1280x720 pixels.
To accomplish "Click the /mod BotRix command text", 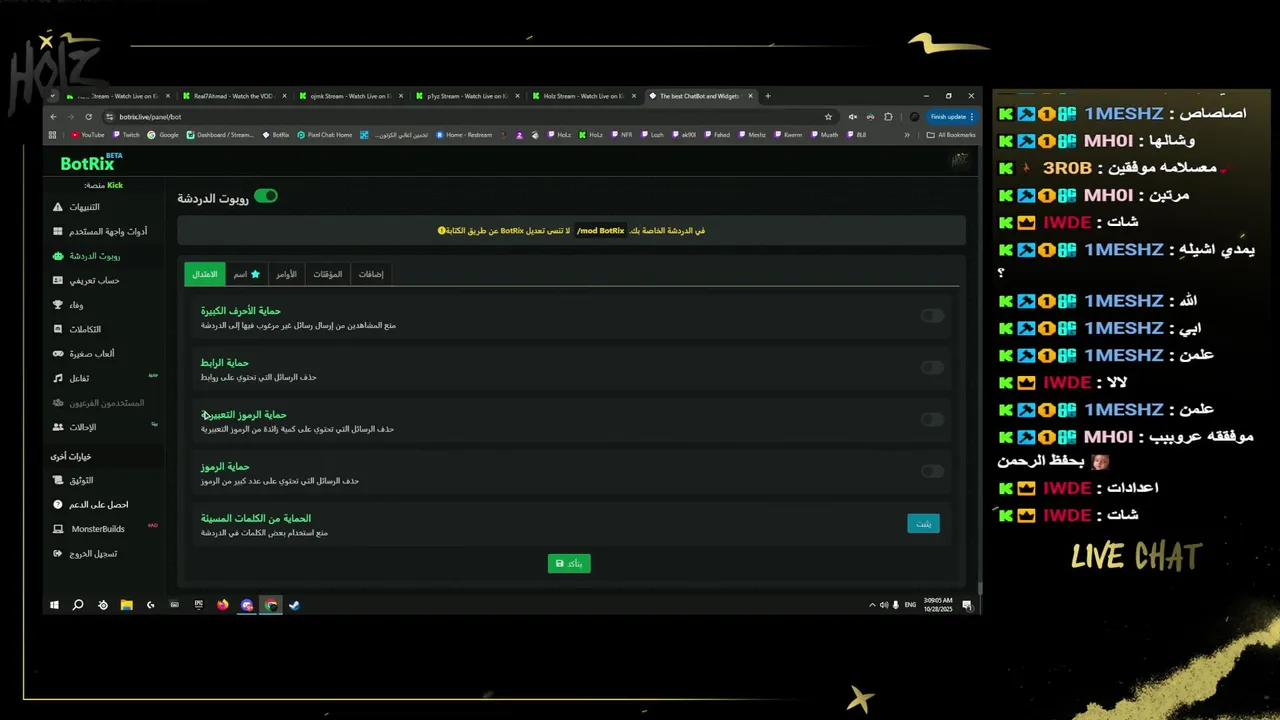I will 601,231.
